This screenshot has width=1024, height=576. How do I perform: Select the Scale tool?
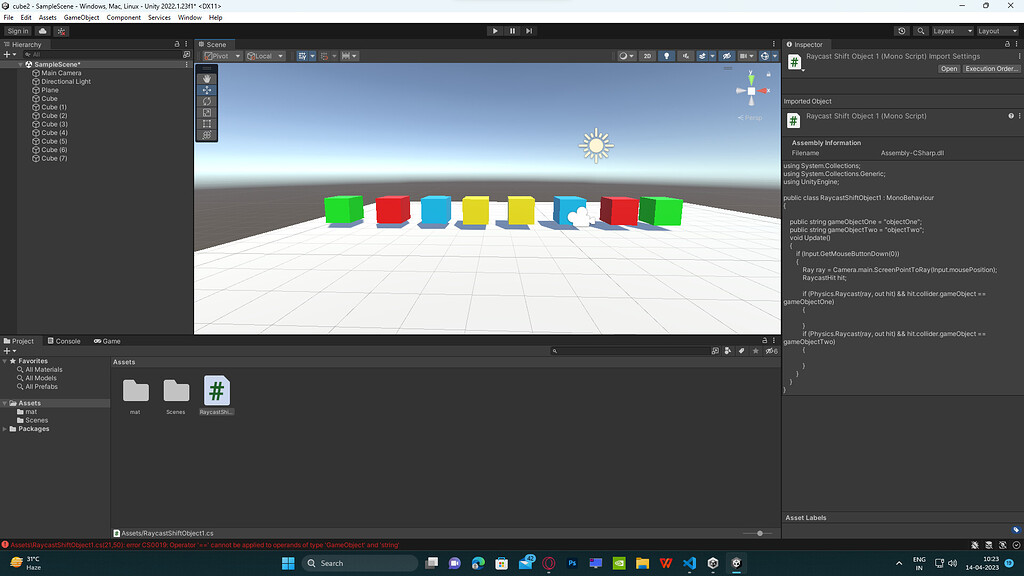click(206, 112)
